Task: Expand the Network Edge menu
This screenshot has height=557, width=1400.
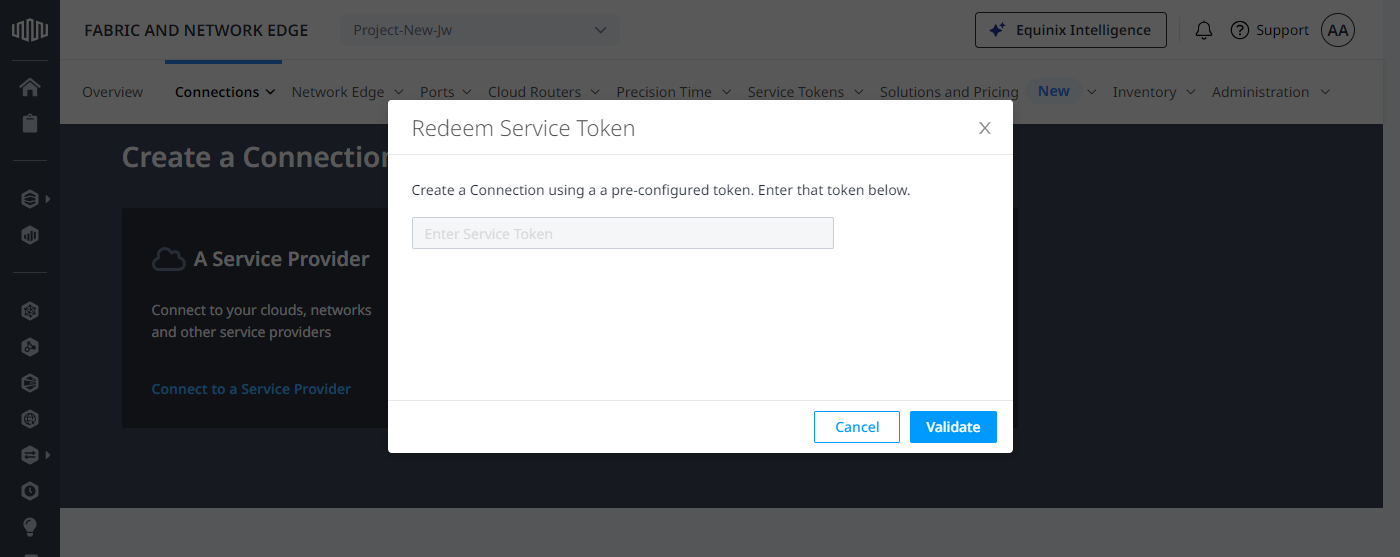Action: point(347,92)
